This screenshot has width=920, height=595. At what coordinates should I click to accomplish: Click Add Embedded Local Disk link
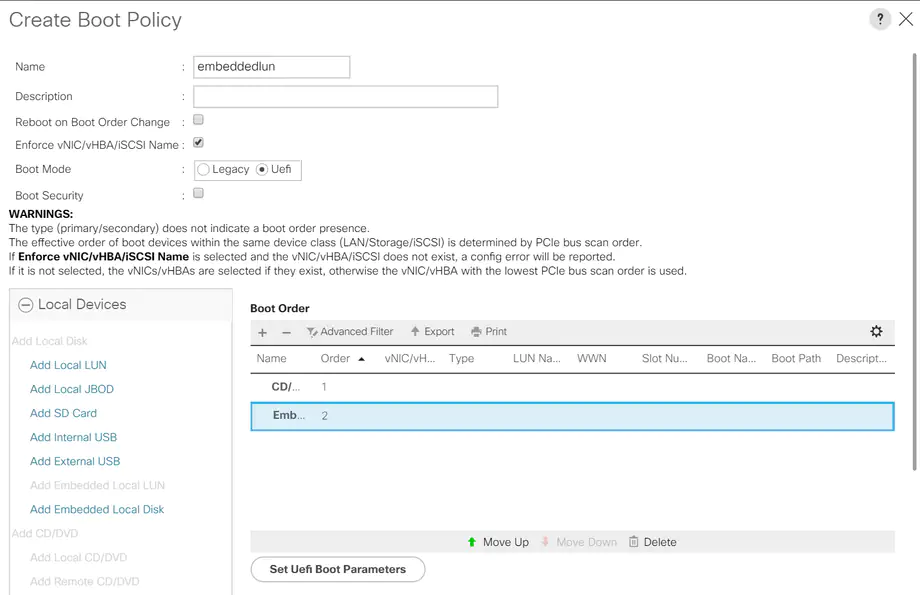97,509
